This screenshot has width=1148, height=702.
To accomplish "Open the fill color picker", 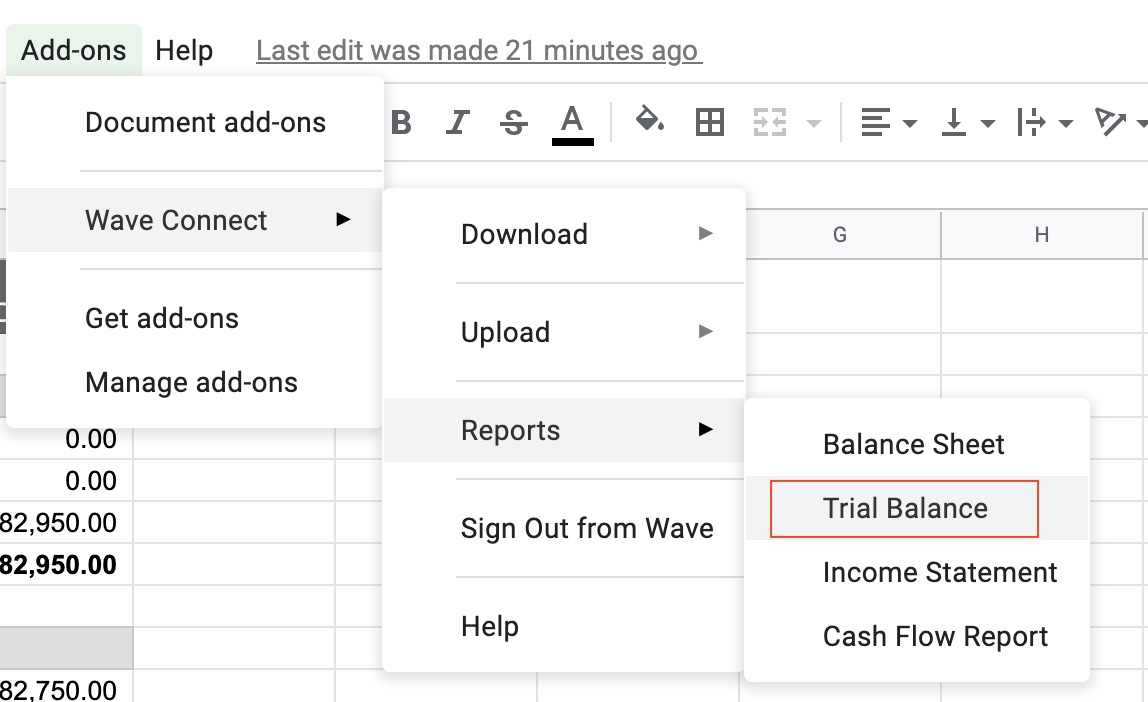I will coord(649,122).
